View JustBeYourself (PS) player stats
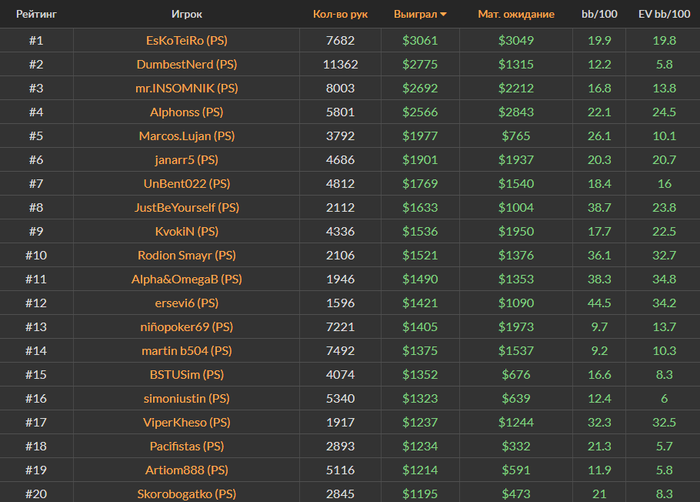Image resolution: width=700 pixels, height=502 pixels. 186,207
